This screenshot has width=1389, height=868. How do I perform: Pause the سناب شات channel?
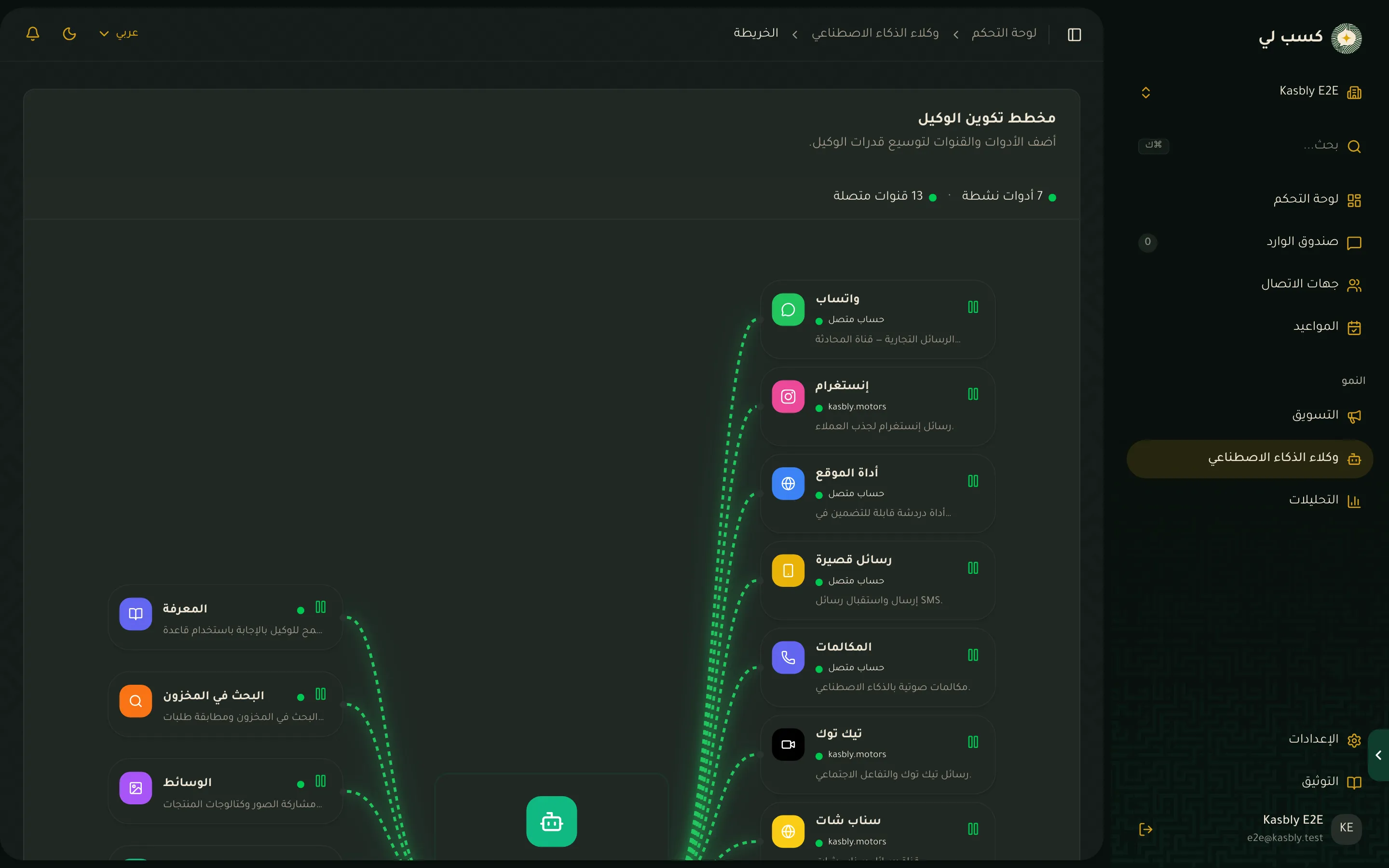[973, 829]
